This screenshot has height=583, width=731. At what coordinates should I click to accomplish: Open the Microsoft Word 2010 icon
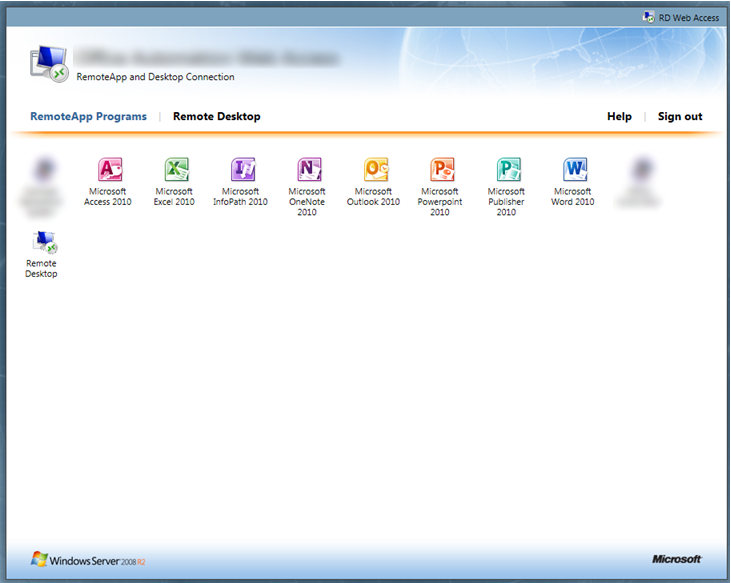pos(575,169)
